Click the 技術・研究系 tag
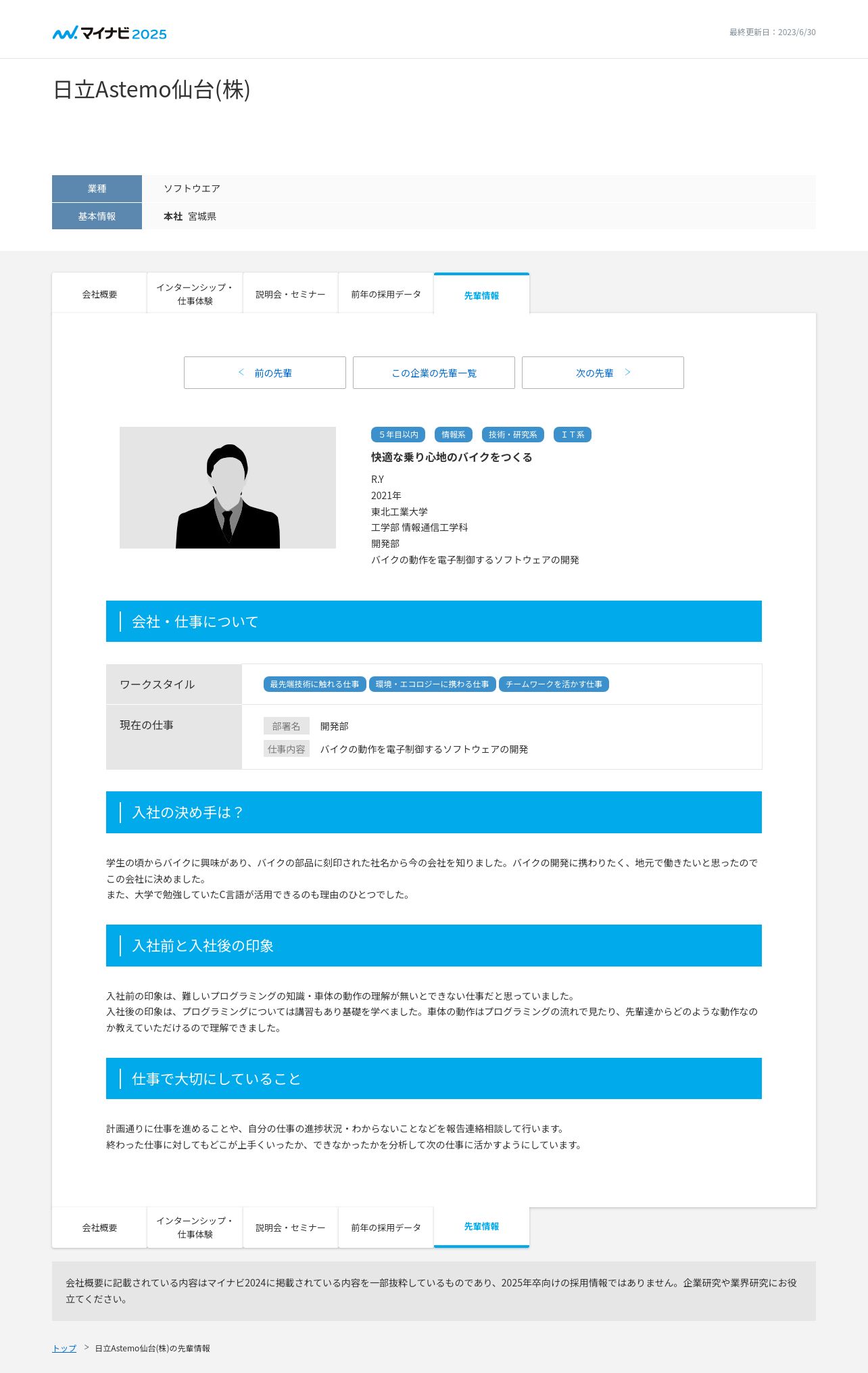868x1373 pixels. point(512,435)
